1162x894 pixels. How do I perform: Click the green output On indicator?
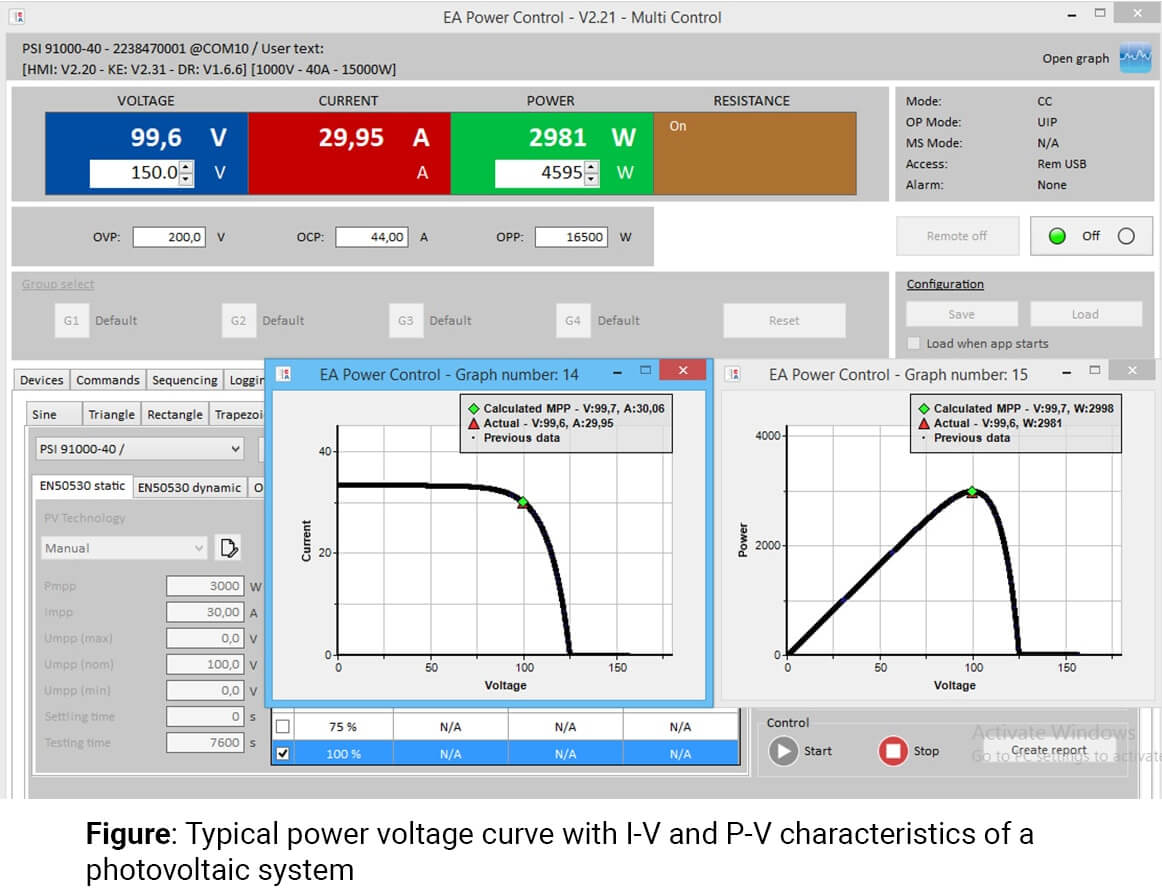[1057, 236]
